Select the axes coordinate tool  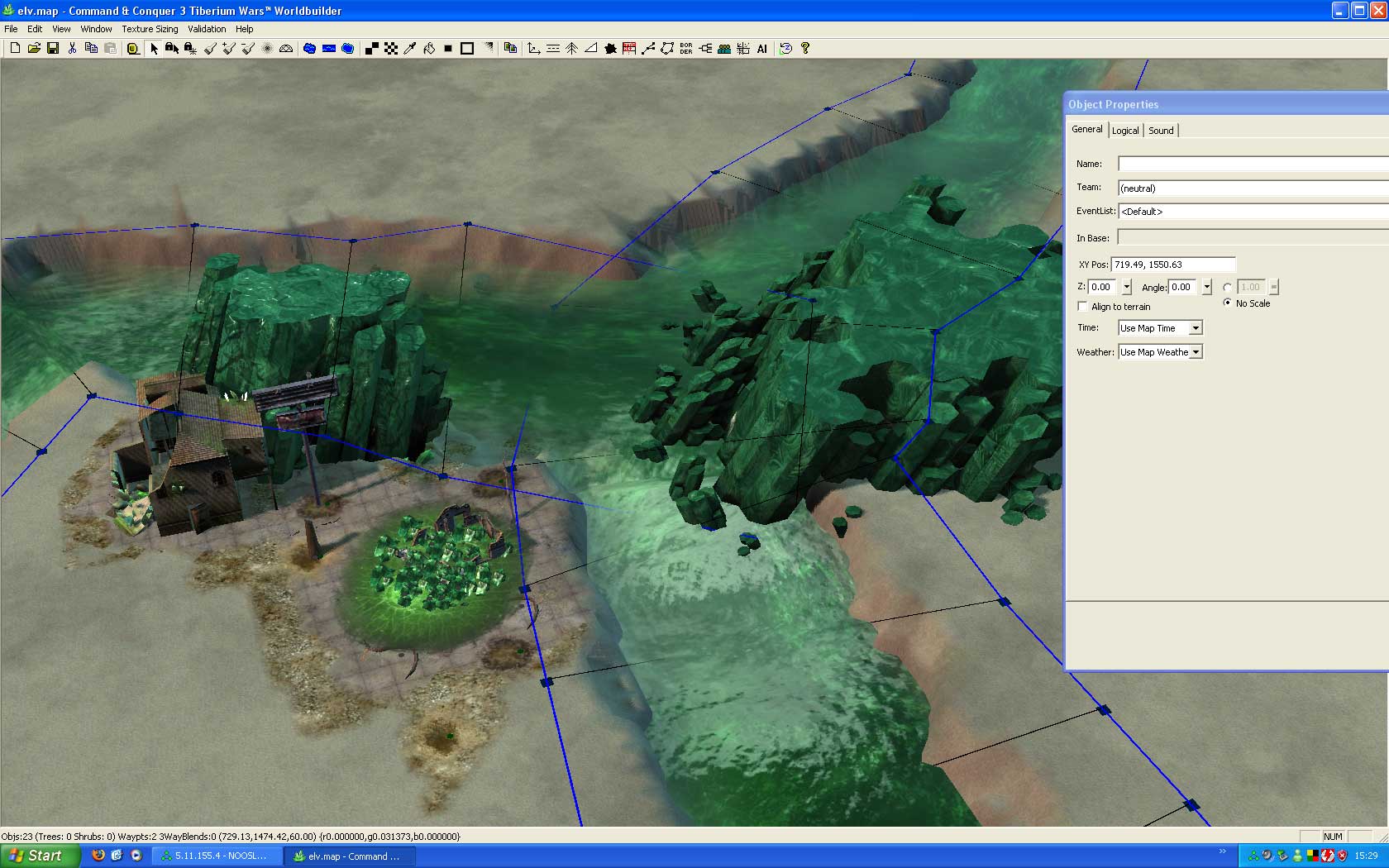(534, 49)
